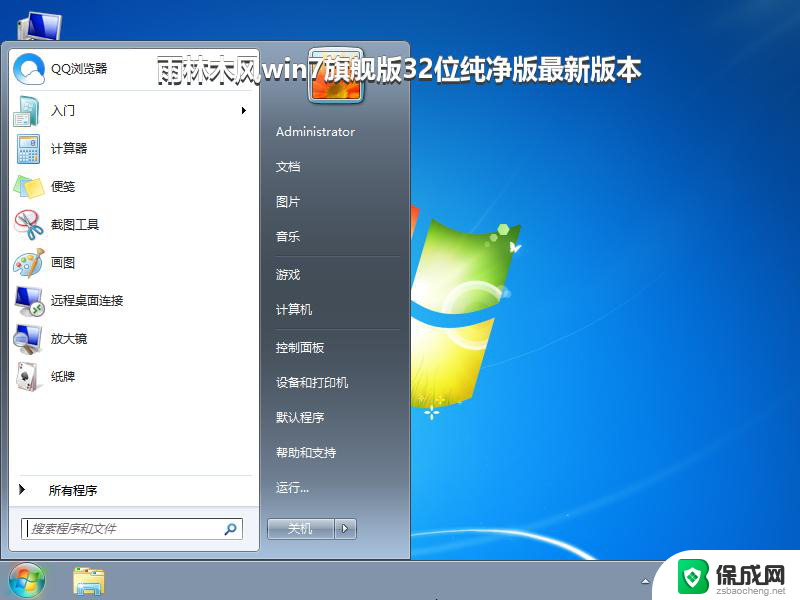Click the 关机 shutdown button
Image resolution: width=800 pixels, height=600 pixels.
pyautogui.click(x=301, y=529)
